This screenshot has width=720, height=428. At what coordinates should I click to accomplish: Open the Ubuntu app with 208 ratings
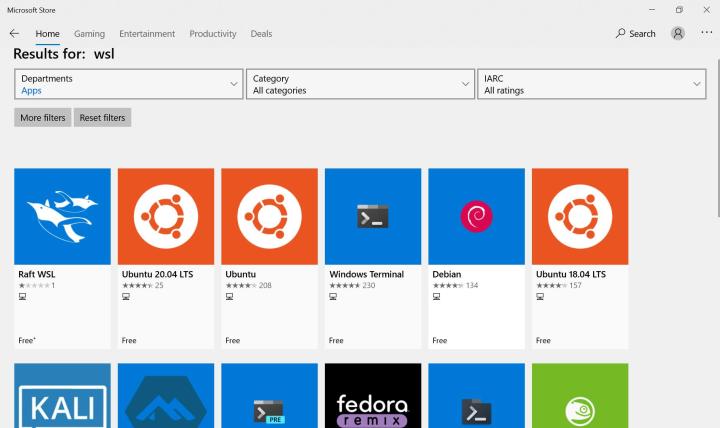tap(269, 259)
